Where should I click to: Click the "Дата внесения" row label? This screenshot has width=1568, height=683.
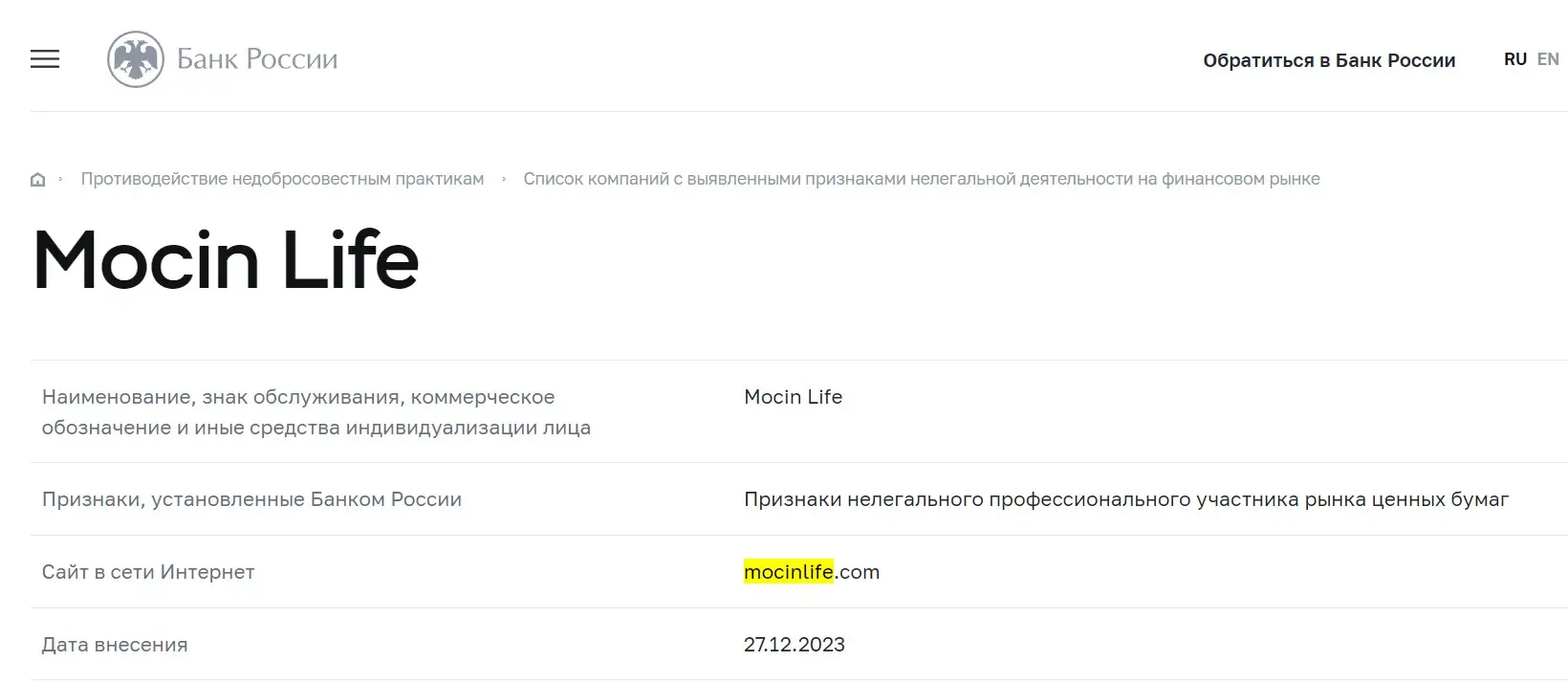[x=115, y=645]
